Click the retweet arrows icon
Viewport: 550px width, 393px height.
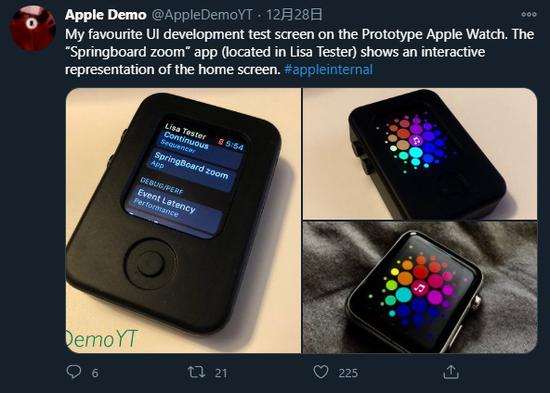coord(196,372)
